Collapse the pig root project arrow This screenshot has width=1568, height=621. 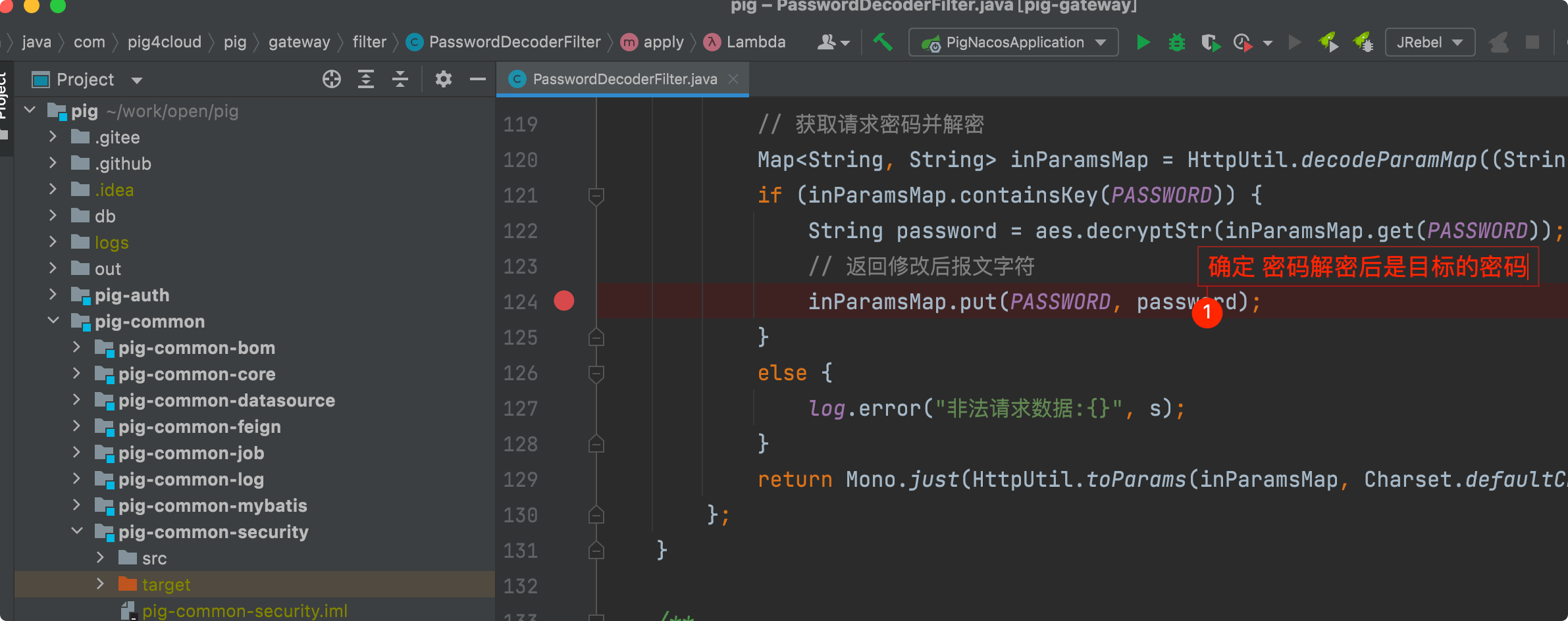(30, 110)
